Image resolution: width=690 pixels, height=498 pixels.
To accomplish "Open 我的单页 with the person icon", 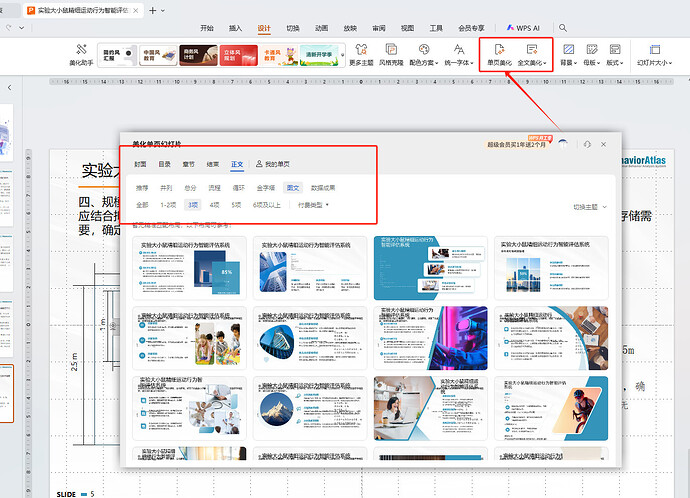I will point(273,163).
